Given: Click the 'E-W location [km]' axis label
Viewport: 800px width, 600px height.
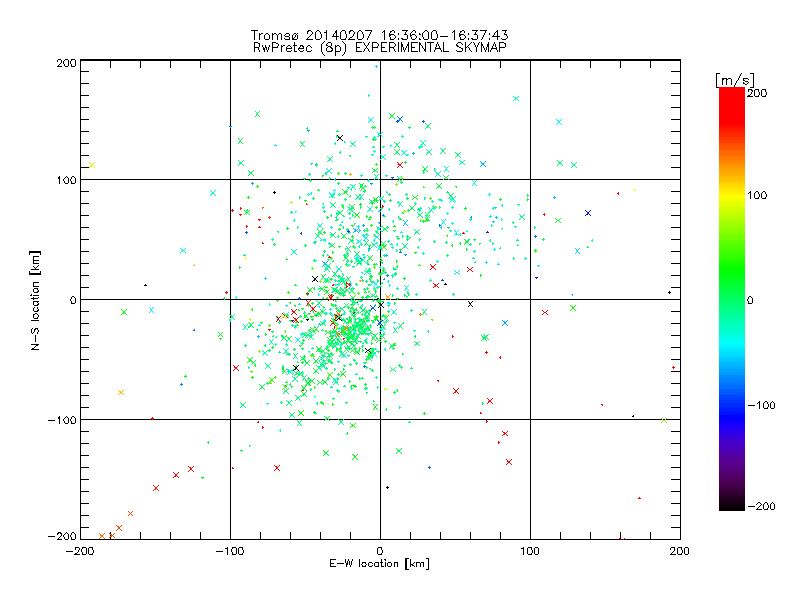Looking at the screenshot, I should 379,564.
